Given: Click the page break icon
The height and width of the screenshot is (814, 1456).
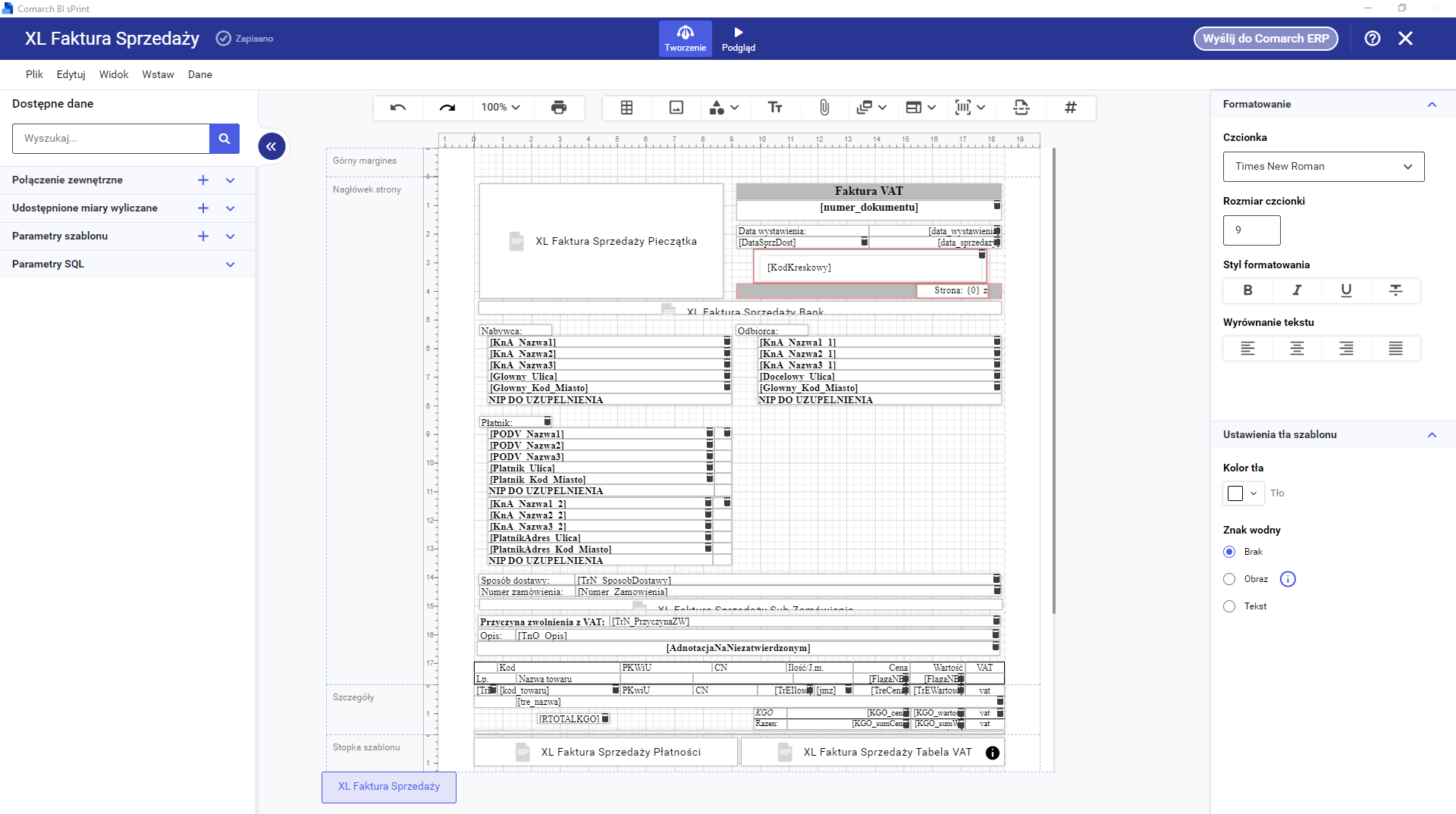Looking at the screenshot, I should tap(1021, 108).
